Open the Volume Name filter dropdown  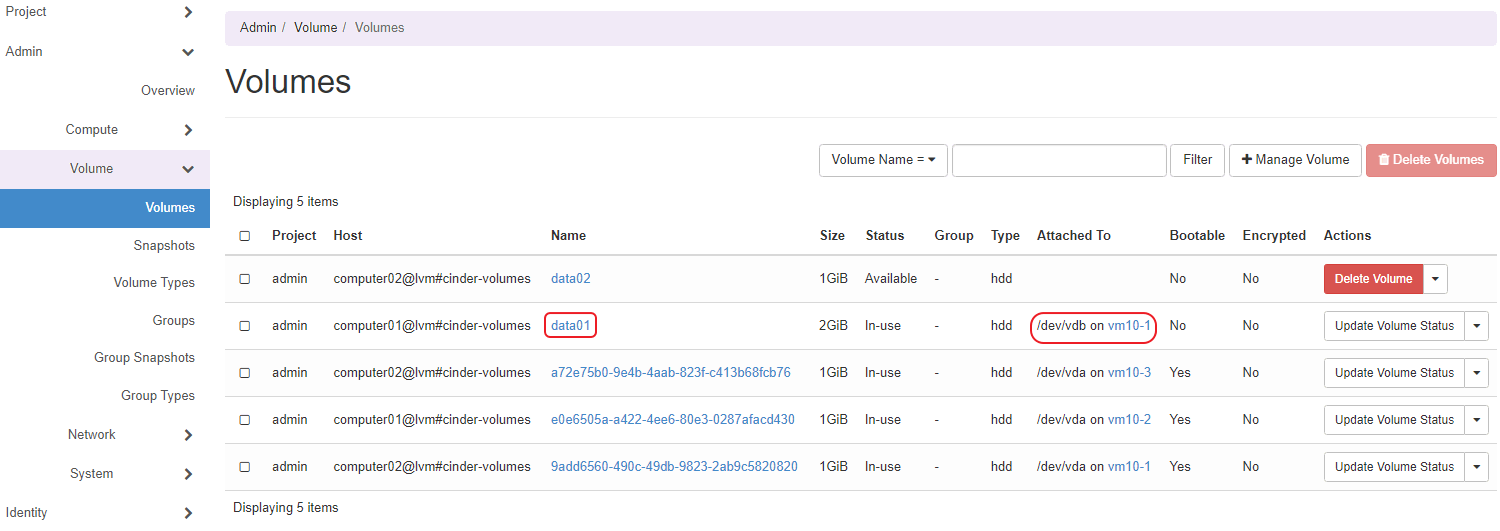point(882,160)
